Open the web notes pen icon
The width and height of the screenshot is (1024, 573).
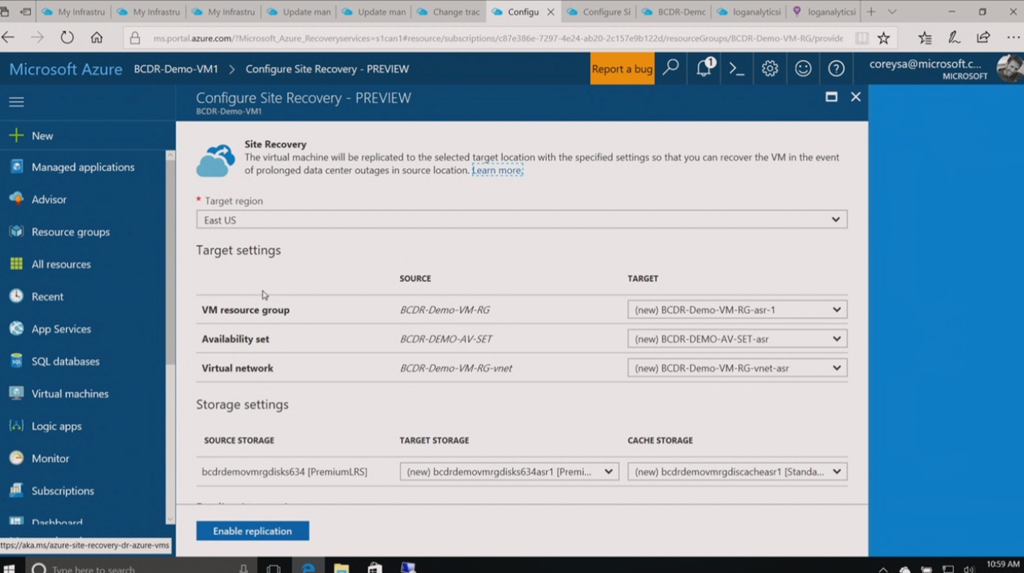(954, 38)
